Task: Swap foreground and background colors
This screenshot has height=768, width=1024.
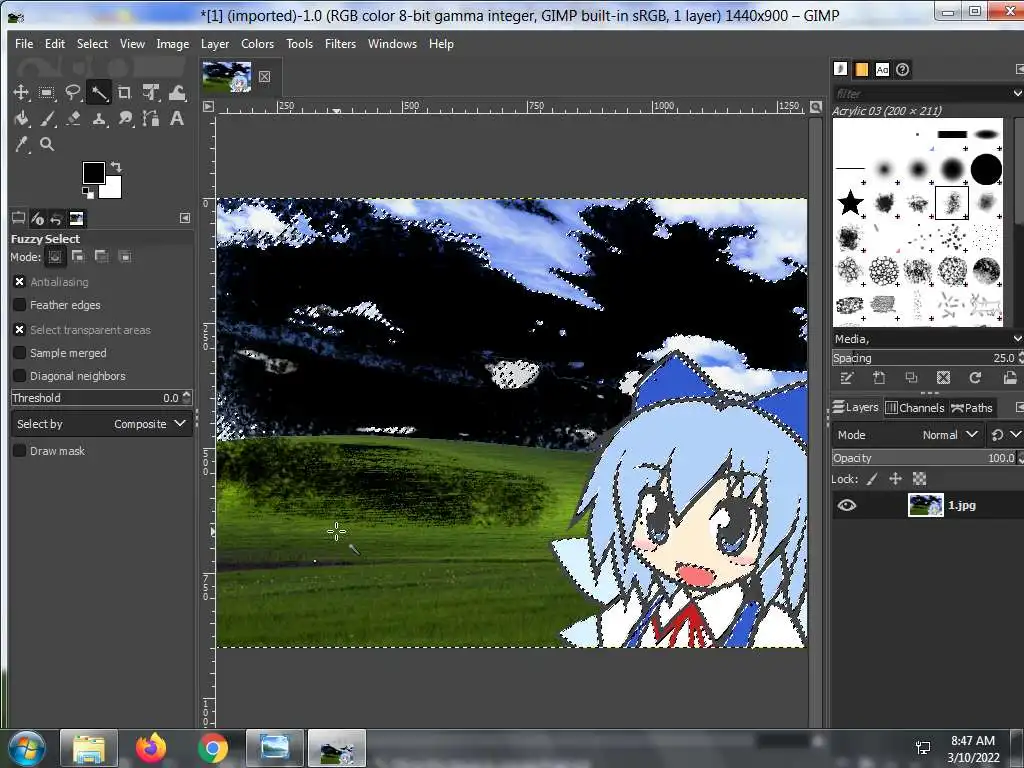Action: click(116, 167)
